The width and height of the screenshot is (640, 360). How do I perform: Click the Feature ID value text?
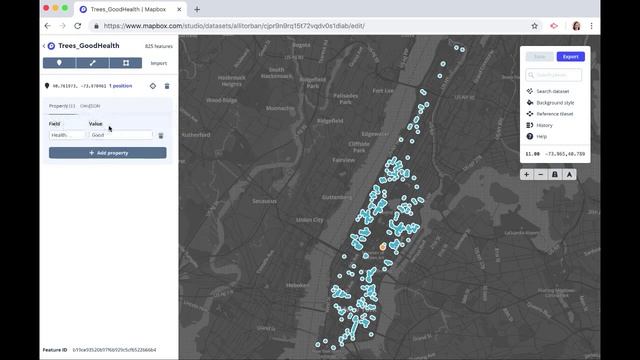(x=114, y=350)
